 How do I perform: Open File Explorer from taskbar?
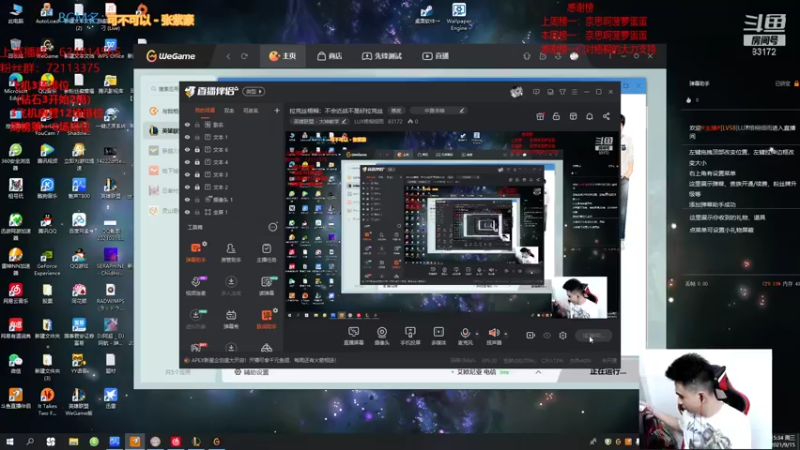pyautogui.click(x=73, y=442)
